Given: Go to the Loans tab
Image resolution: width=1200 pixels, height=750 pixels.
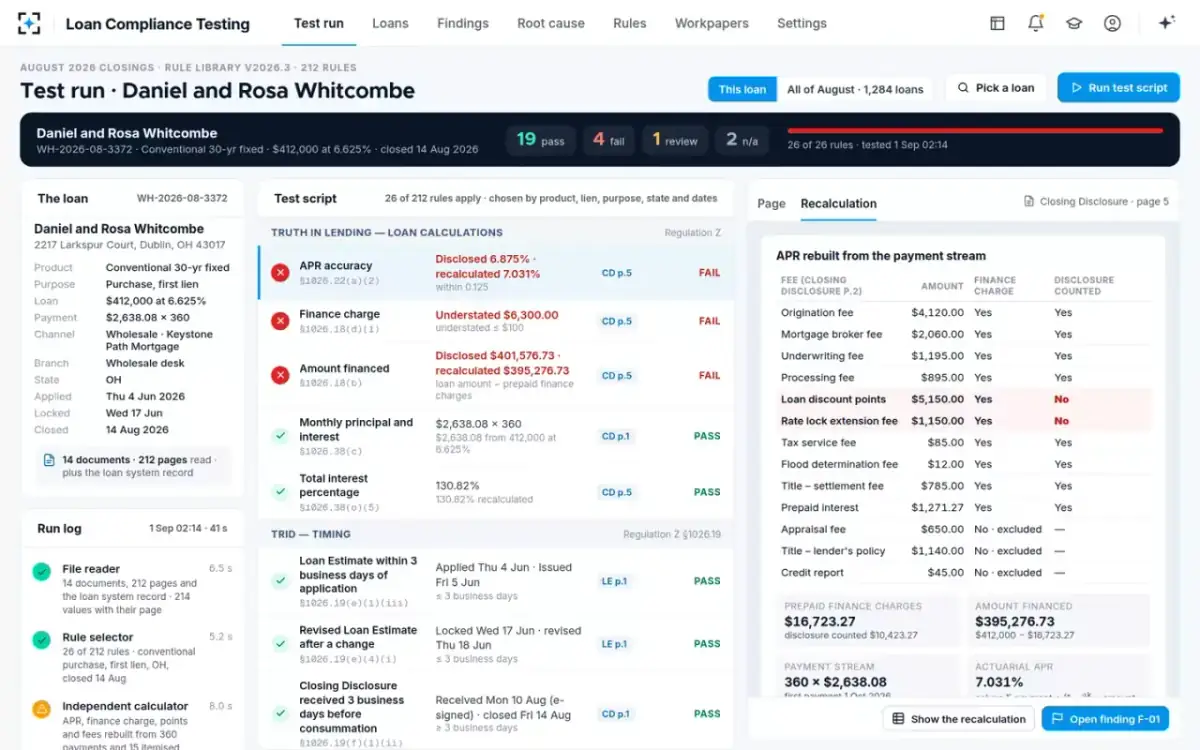Looking at the screenshot, I should [390, 23].
